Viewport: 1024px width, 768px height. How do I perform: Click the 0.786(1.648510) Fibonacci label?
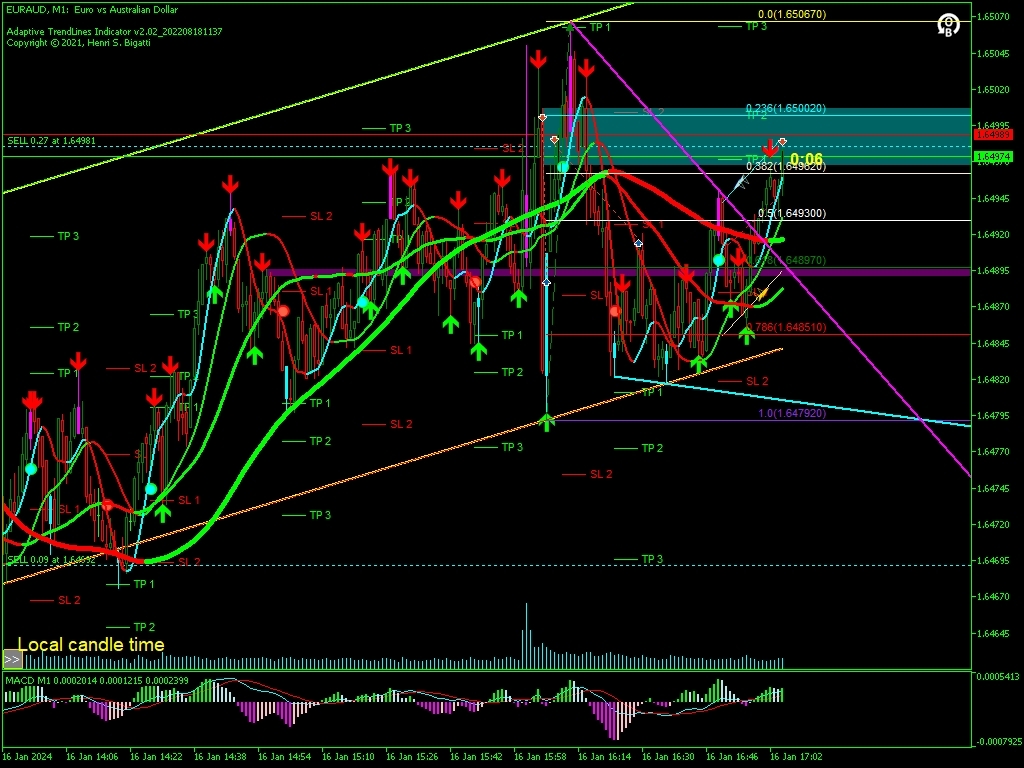click(786, 327)
